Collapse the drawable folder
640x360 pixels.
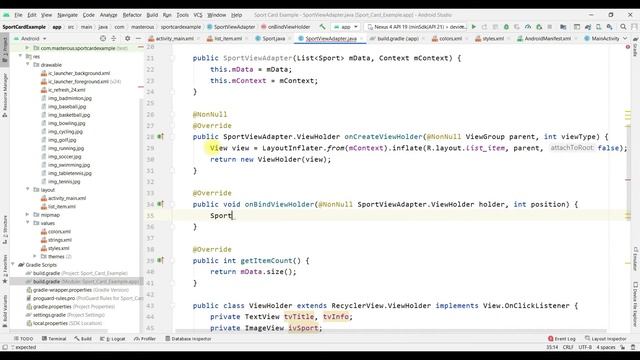(28, 64)
